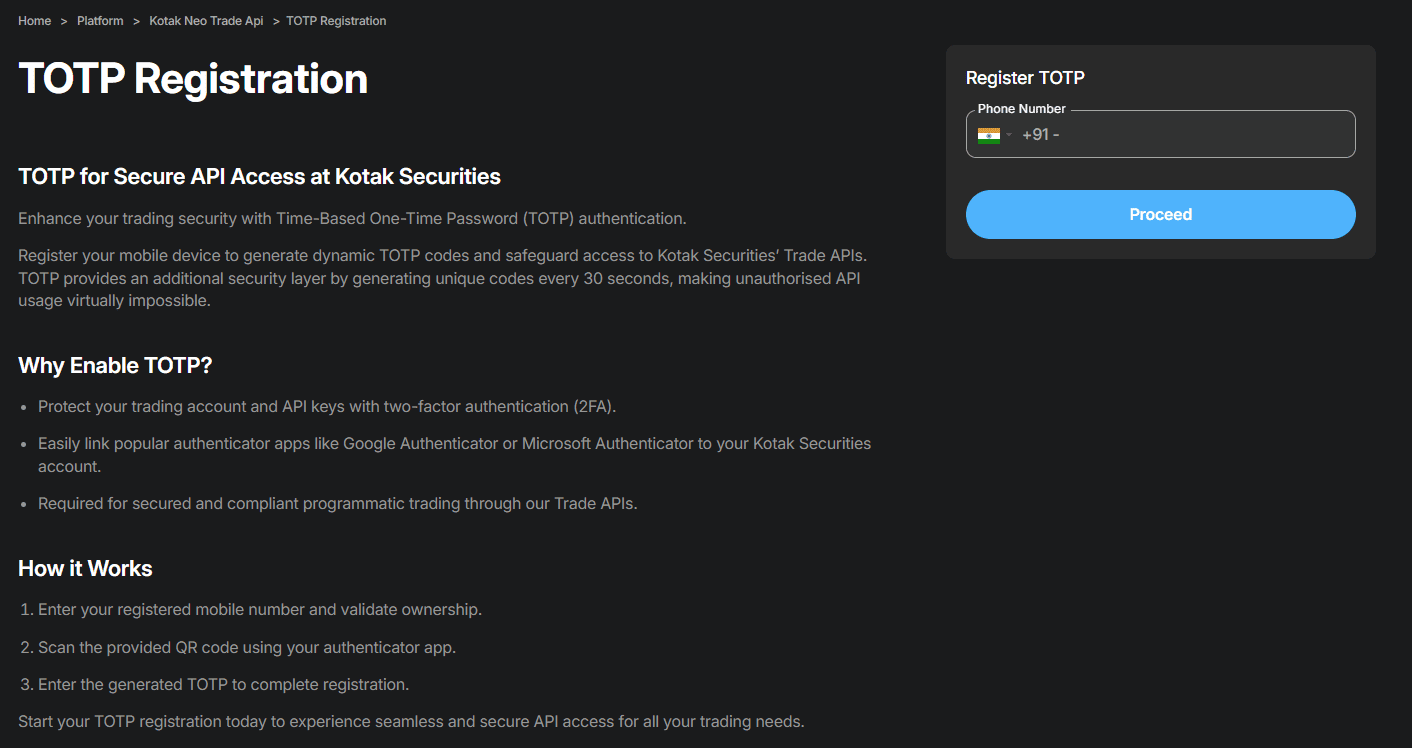Image resolution: width=1412 pixels, height=748 pixels.
Task: Focus the Phone Number input field
Action: click(1200, 135)
